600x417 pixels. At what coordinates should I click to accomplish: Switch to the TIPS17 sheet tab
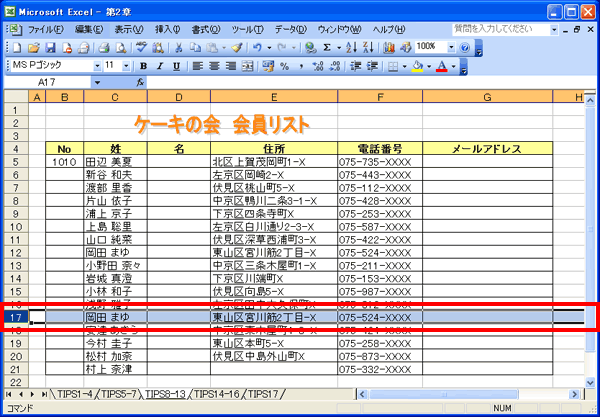[x=262, y=394]
